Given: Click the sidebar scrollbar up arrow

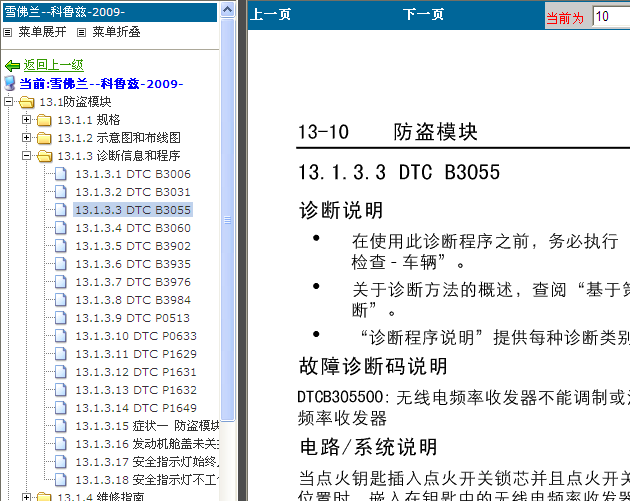Looking at the screenshot, I should (x=227, y=9).
